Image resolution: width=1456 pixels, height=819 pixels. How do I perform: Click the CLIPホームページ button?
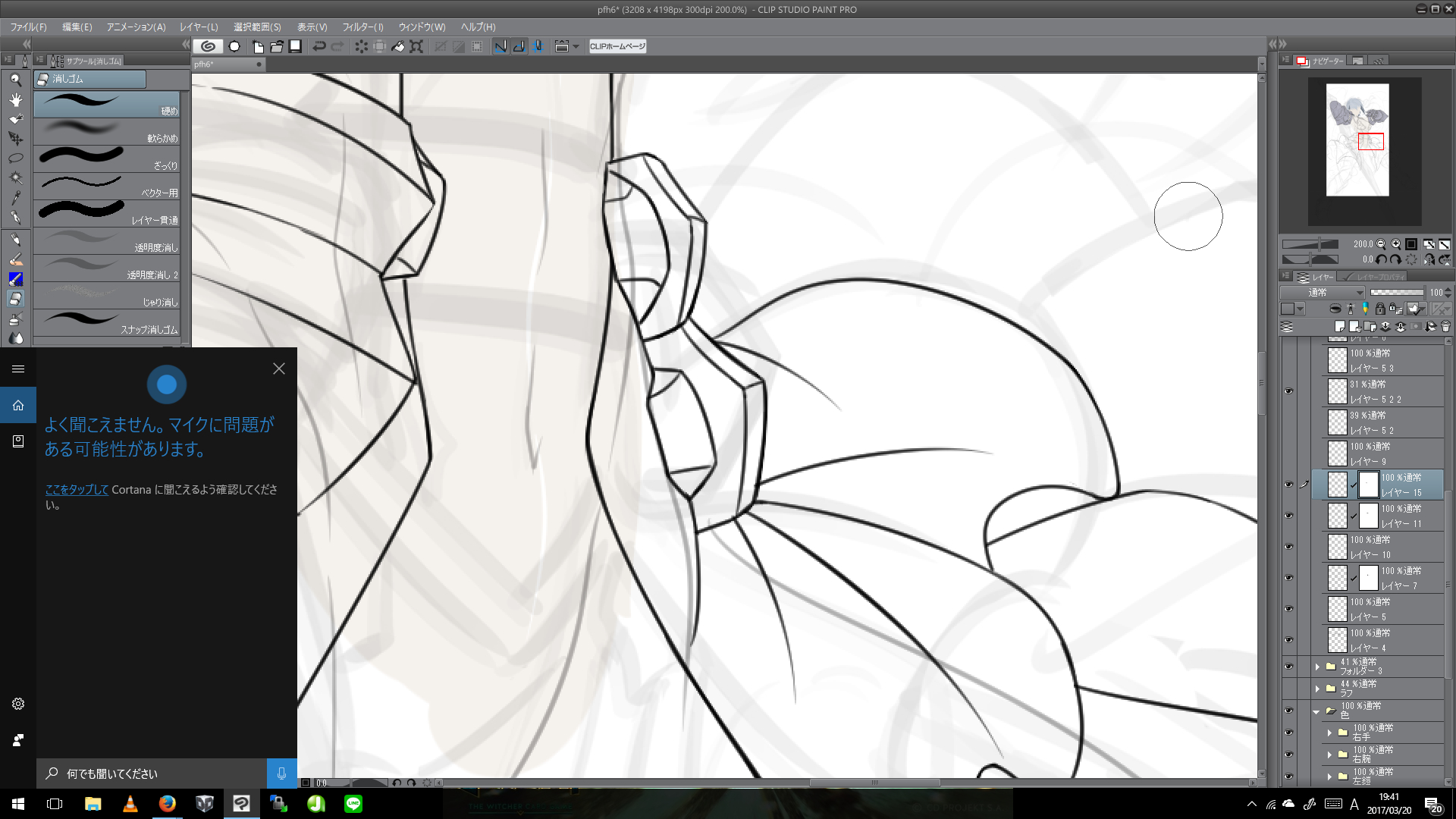[617, 46]
